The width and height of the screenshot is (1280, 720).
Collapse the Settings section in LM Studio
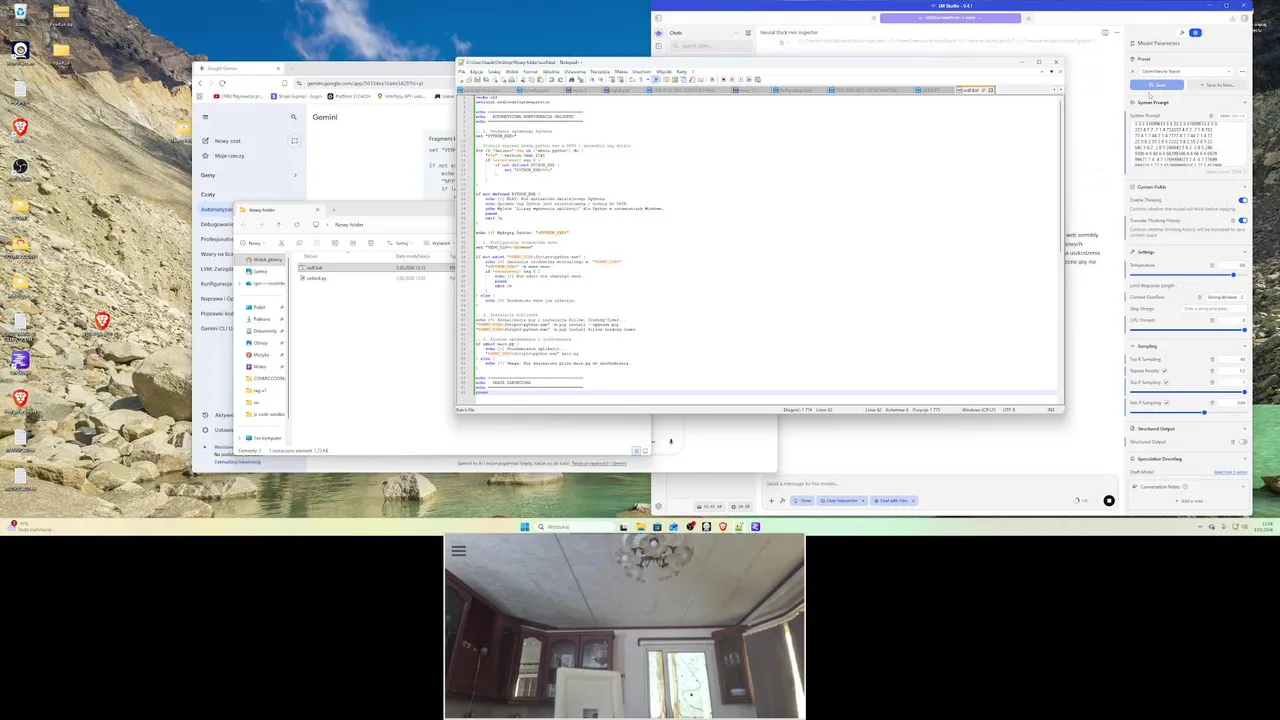(x=1244, y=252)
